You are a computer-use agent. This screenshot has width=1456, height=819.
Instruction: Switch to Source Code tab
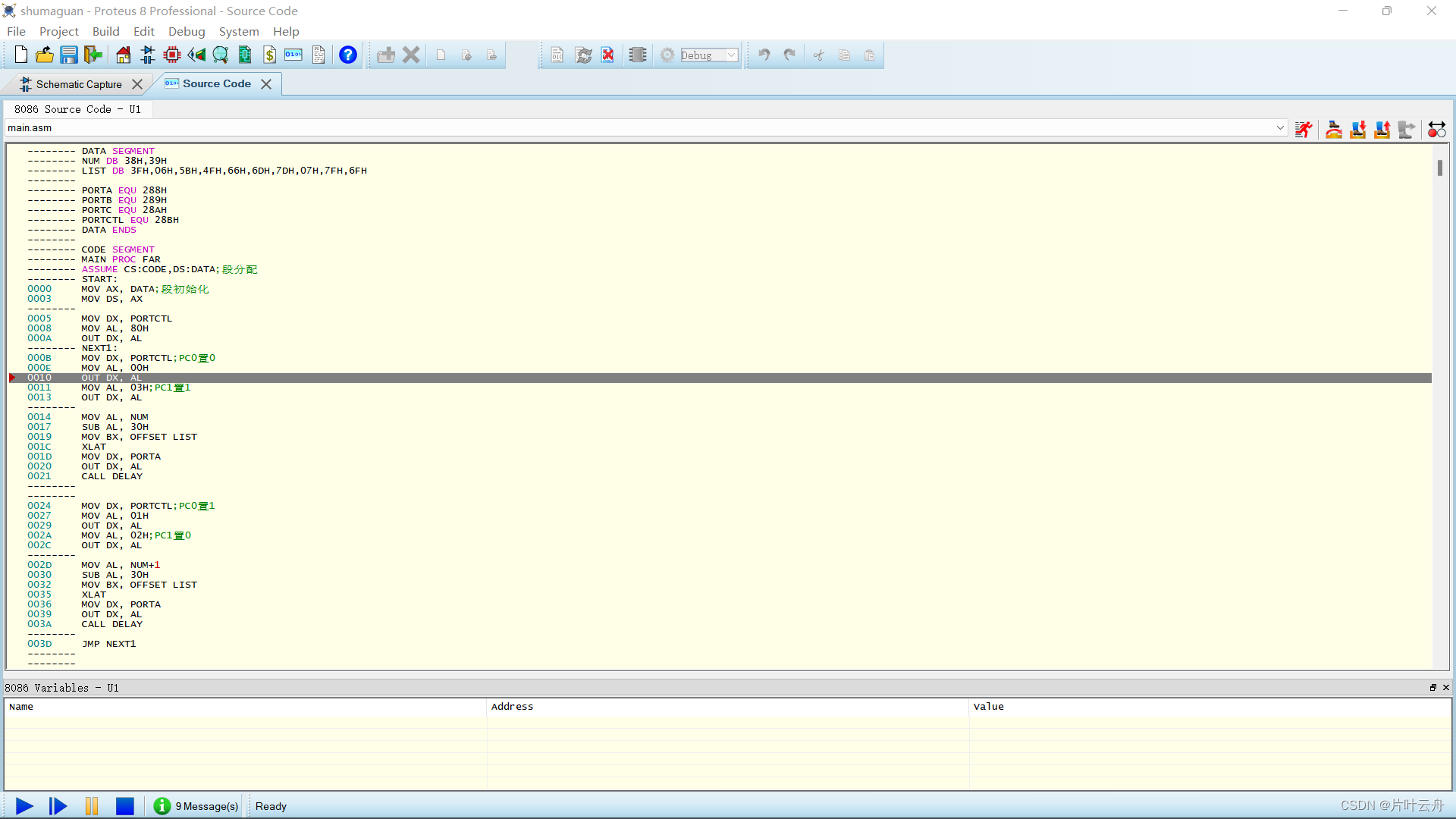pyautogui.click(x=215, y=83)
